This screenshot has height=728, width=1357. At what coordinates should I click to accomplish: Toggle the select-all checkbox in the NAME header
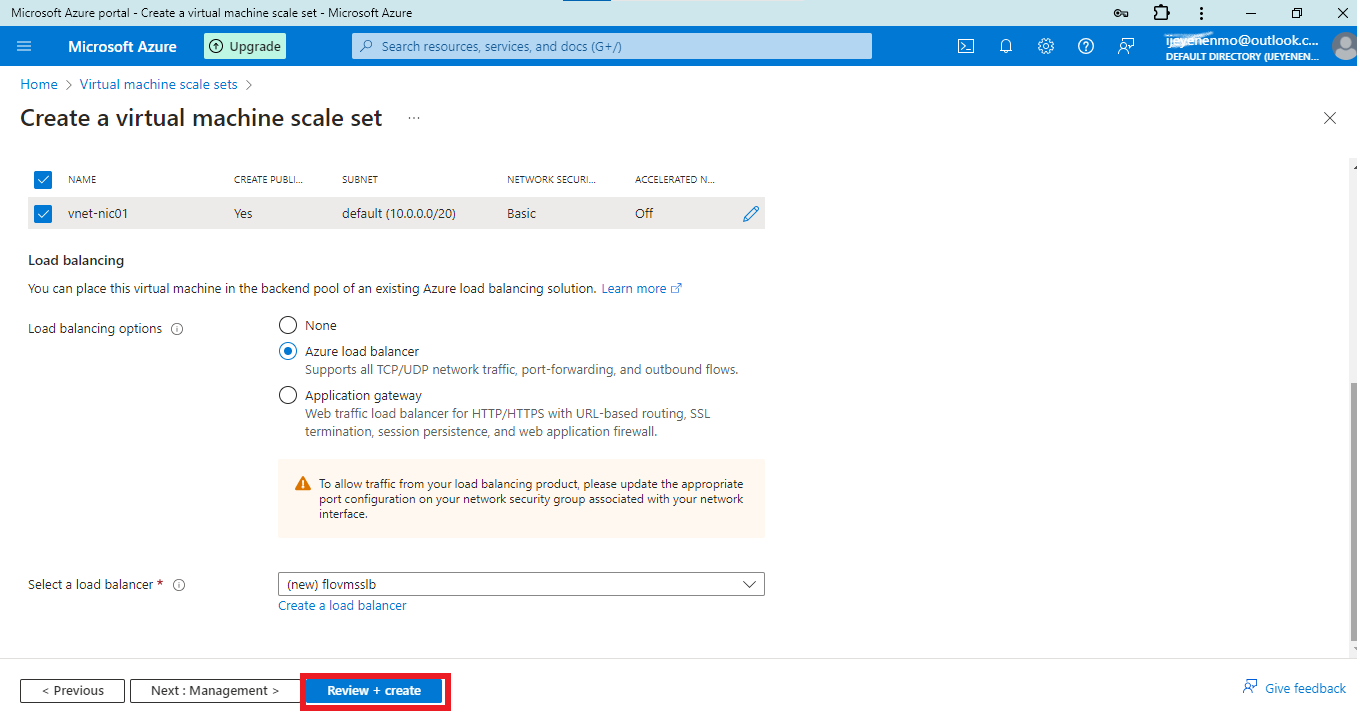[43, 179]
